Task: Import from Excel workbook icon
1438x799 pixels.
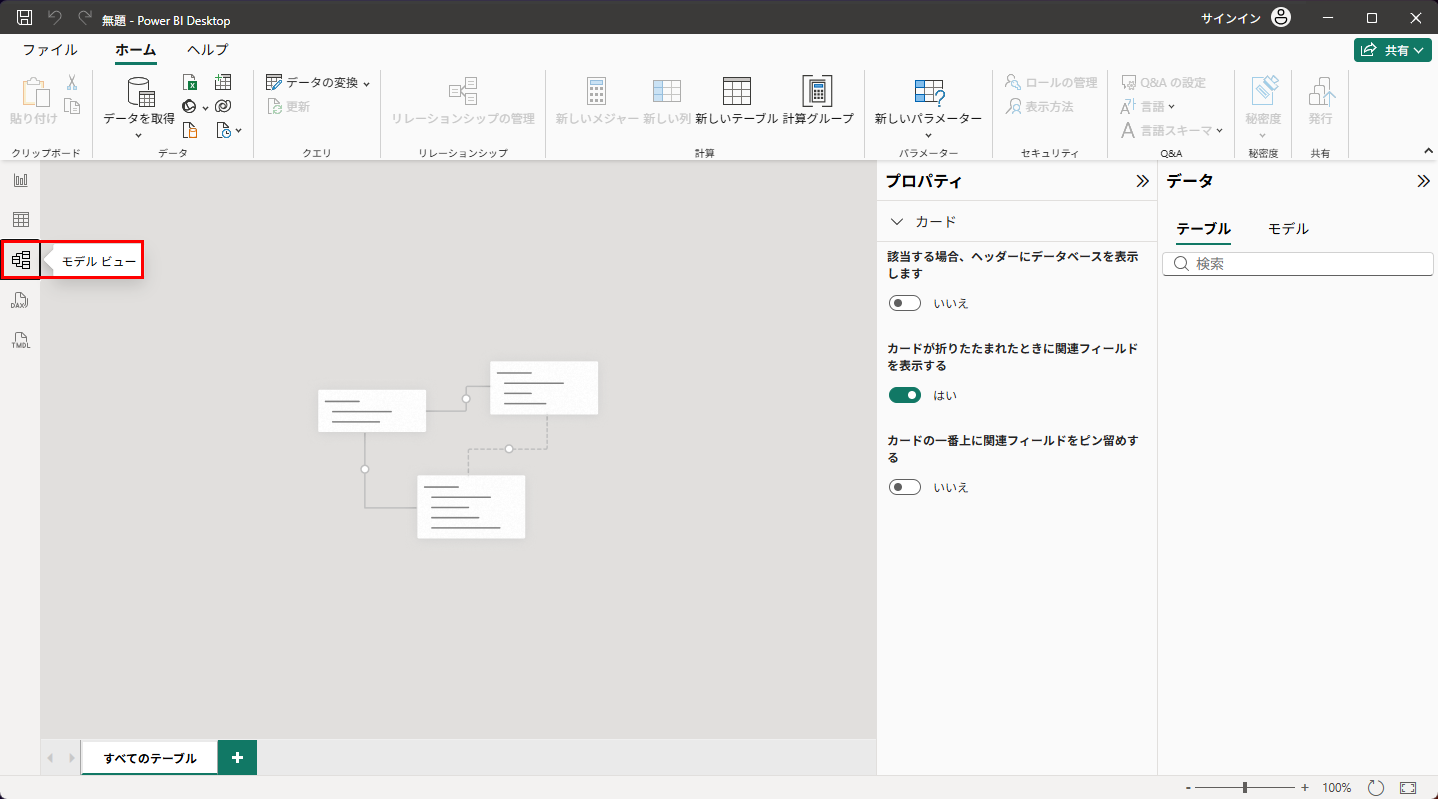Action: coord(190,82)
